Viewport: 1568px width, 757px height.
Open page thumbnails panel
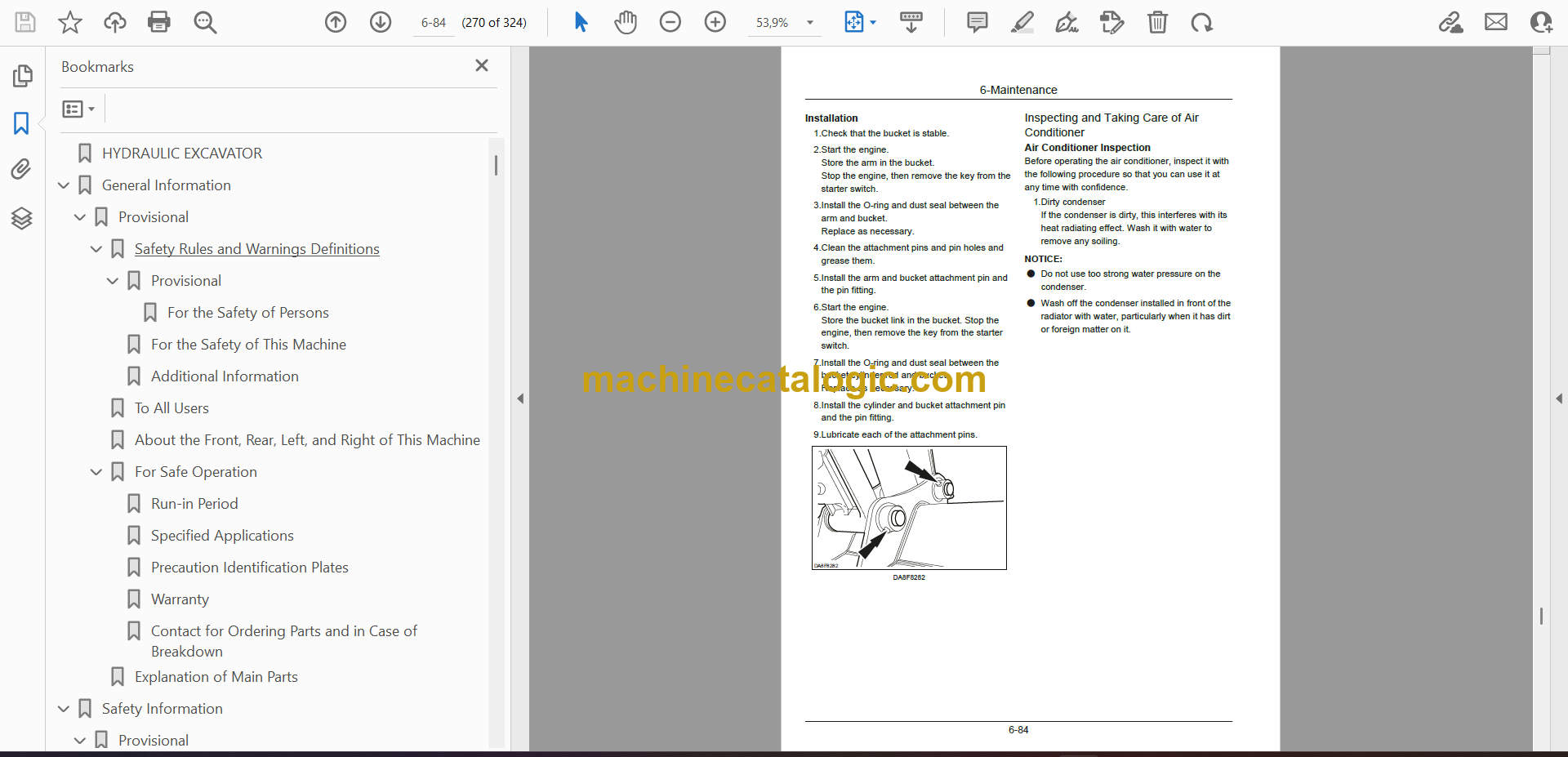point(22,76)
